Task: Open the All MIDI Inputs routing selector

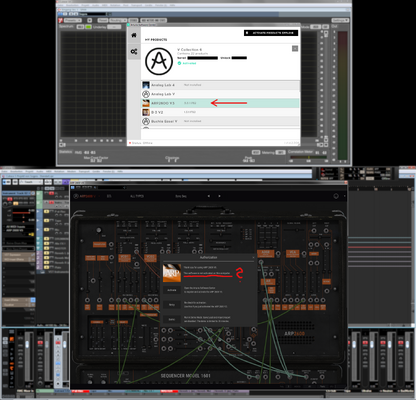Action: (x=18, y=227)
